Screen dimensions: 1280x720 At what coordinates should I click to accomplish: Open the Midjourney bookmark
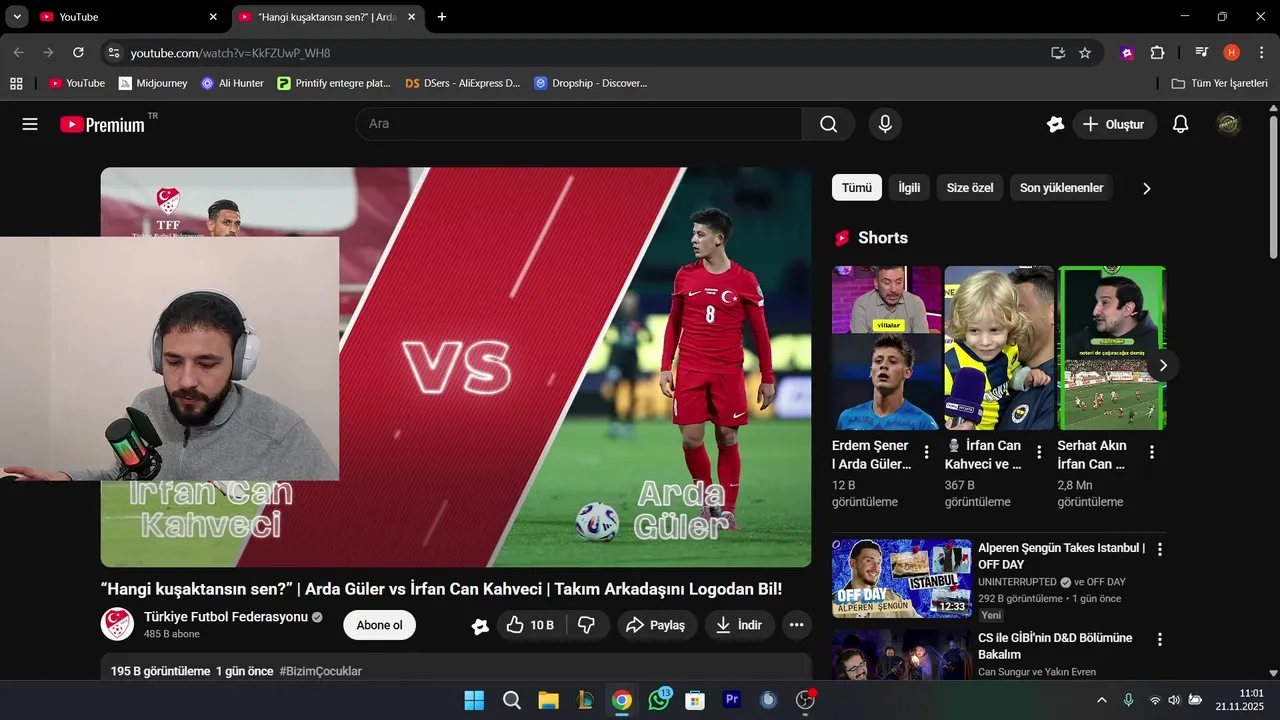[153, 83]
